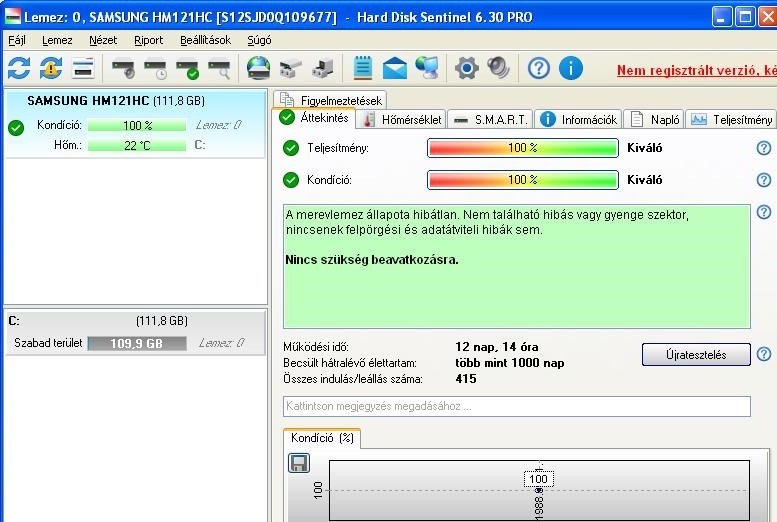
Task: Open the Riport menu
Action: (149, 40)
